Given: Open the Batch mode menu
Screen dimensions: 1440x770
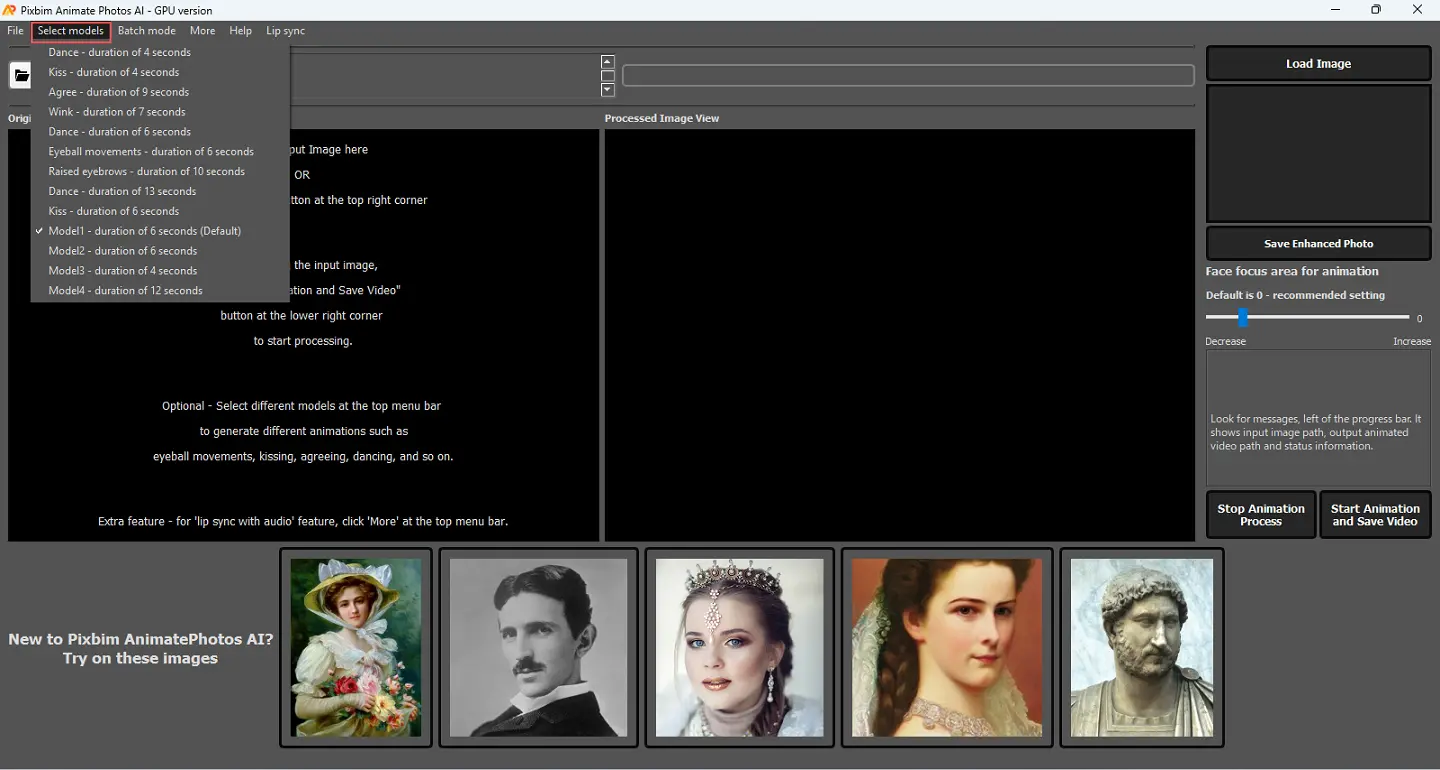Looking at the screenshot, I should 147,31.
